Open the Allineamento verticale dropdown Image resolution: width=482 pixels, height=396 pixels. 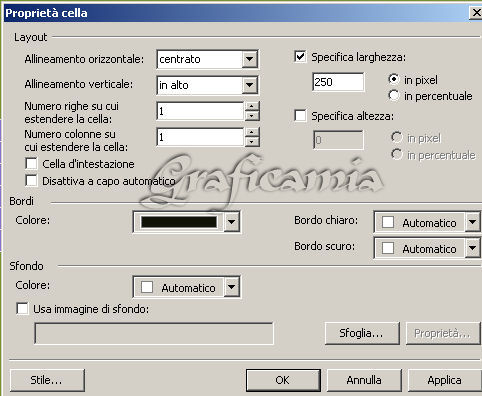click(x=249, y=85)
